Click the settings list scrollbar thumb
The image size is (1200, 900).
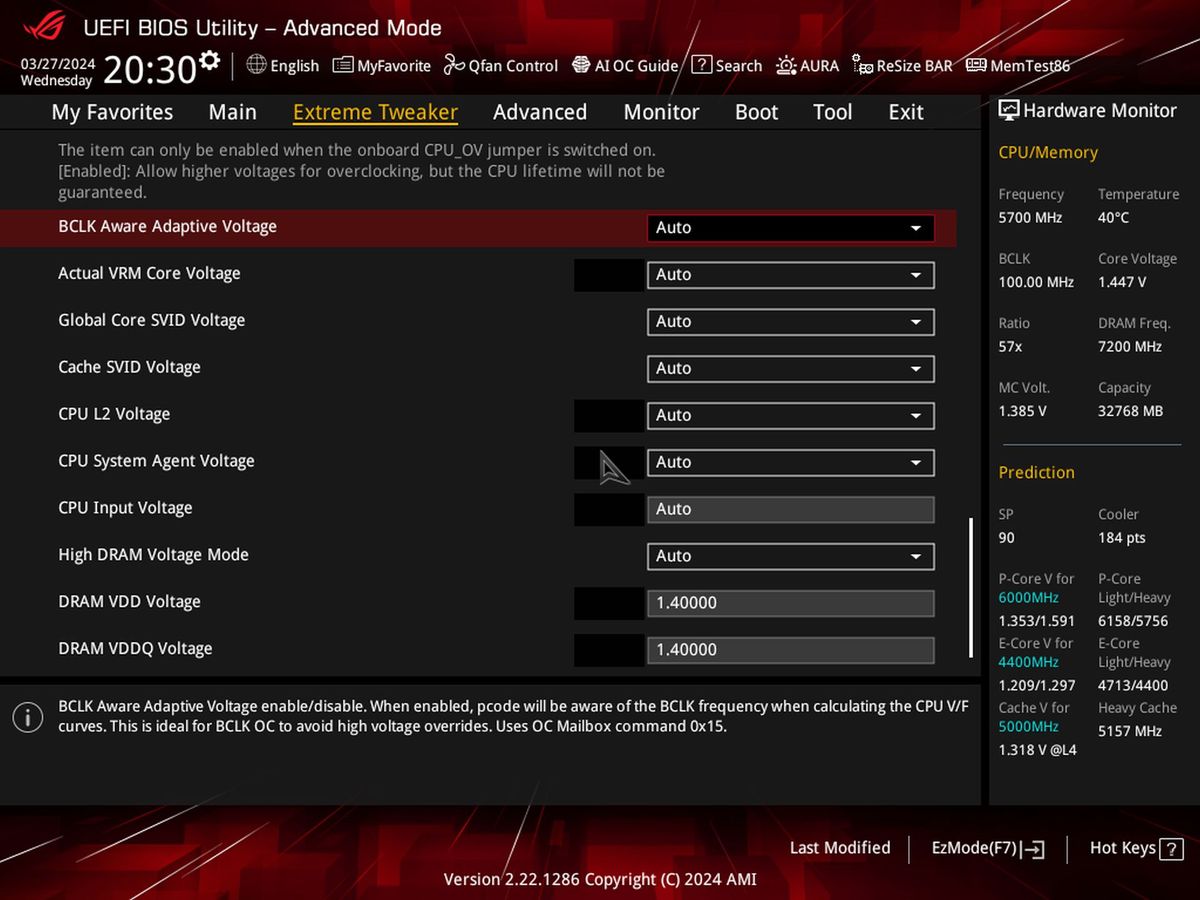[x=970, y=587]
